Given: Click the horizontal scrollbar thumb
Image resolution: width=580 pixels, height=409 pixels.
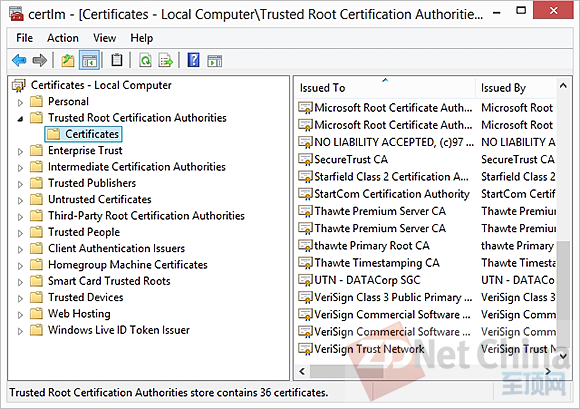Looking at the screenshot, I should (346, 371).
